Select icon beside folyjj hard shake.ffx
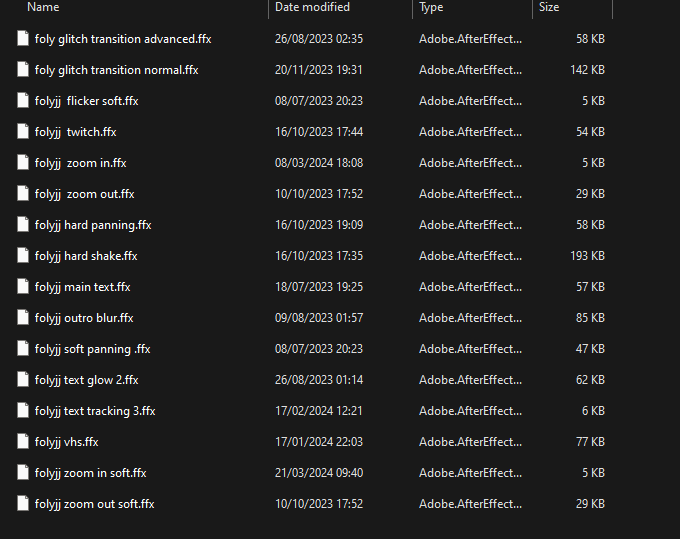 click(23, 255)
